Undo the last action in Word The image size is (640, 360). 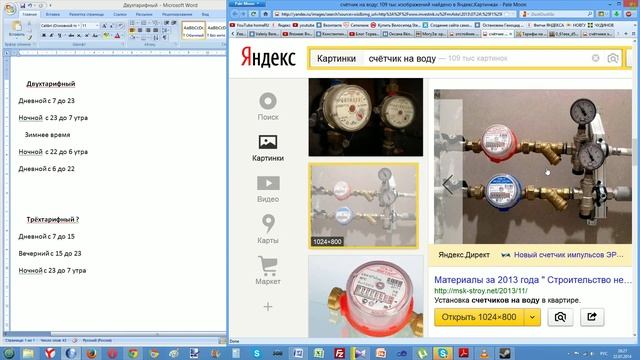coord(30,5)
